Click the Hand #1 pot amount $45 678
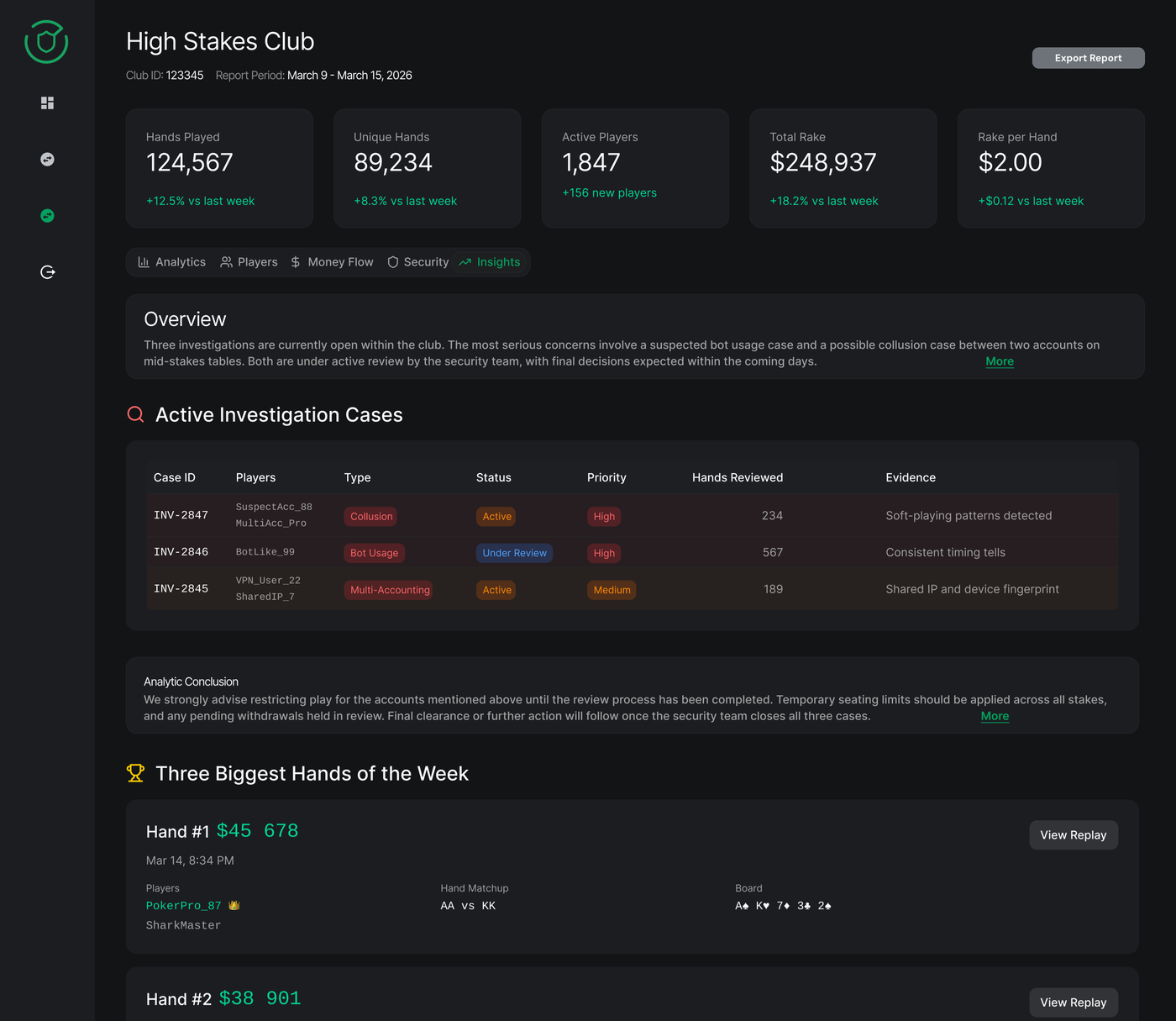 (258, 831)
